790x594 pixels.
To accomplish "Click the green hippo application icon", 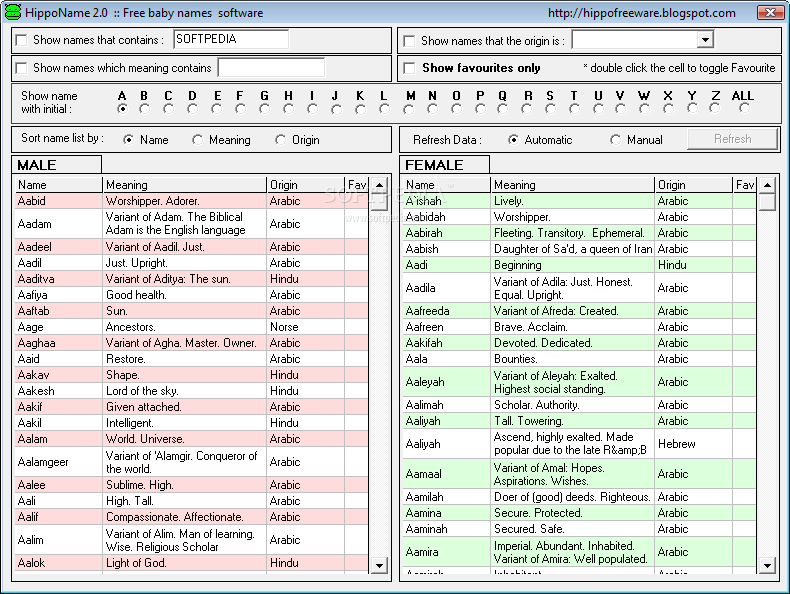I will point(12,12).
